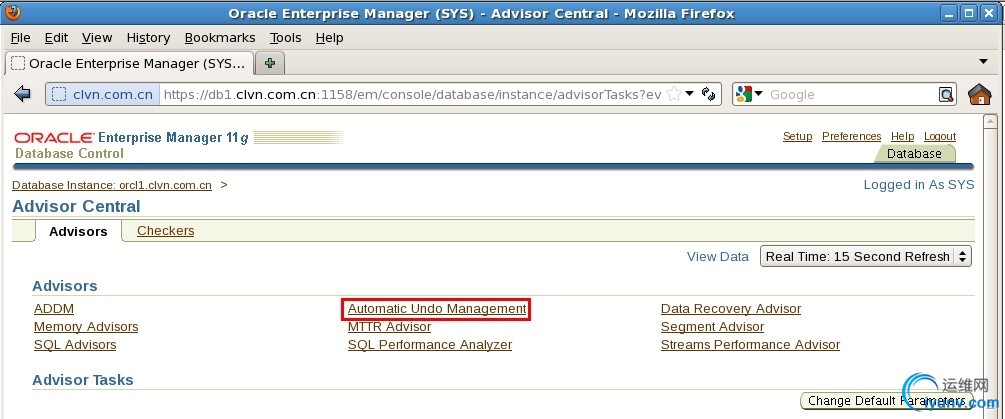Click the browser Back arrow button
Viewport: 1005px width, 419px height.
click(x=22, y=94)
